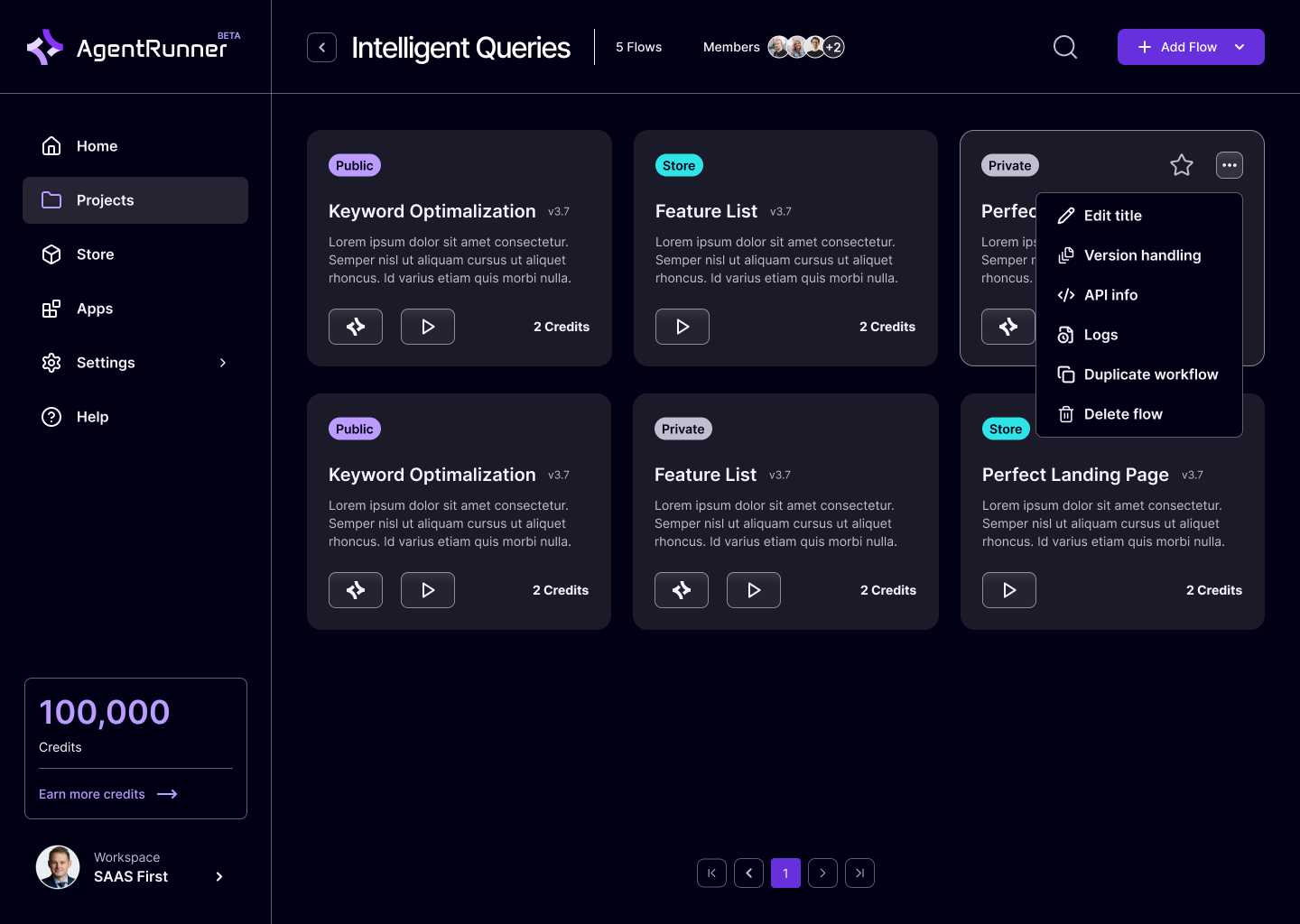Choose Delete flow in the open menu

pyautogui.click(x=1123, y=414)
